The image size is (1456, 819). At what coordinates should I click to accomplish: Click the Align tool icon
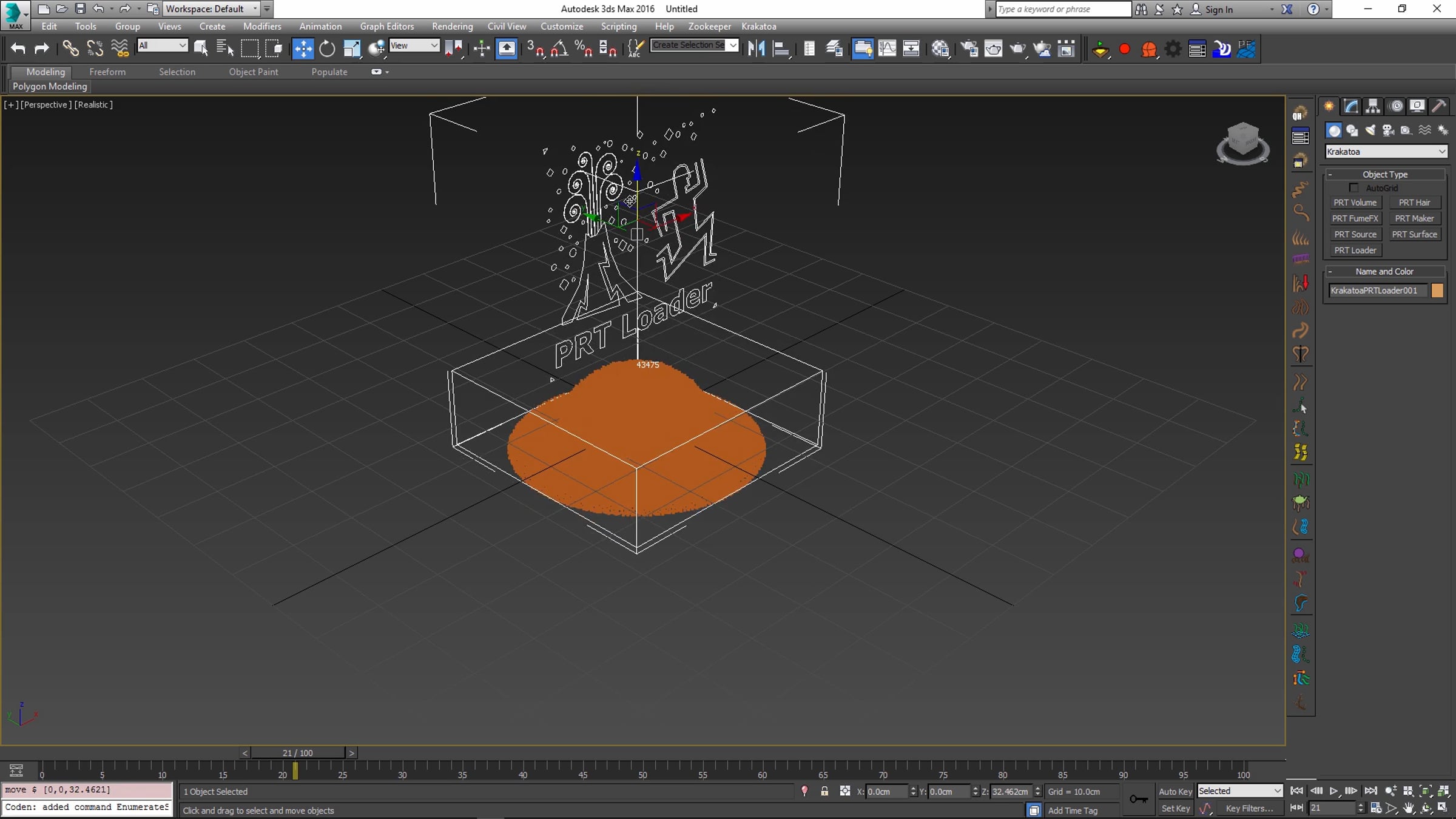(781, 49)
